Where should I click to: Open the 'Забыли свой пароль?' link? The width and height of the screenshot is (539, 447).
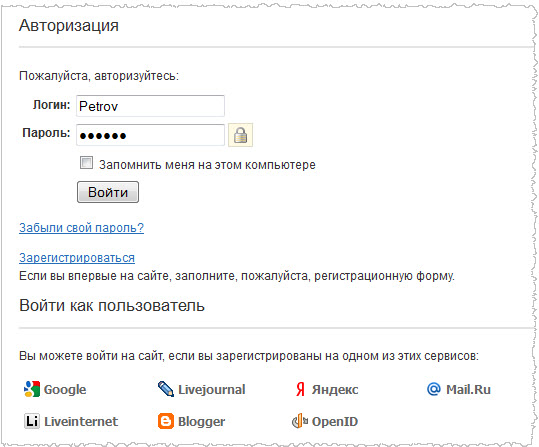pyautogui.click(x=81, y=228)
